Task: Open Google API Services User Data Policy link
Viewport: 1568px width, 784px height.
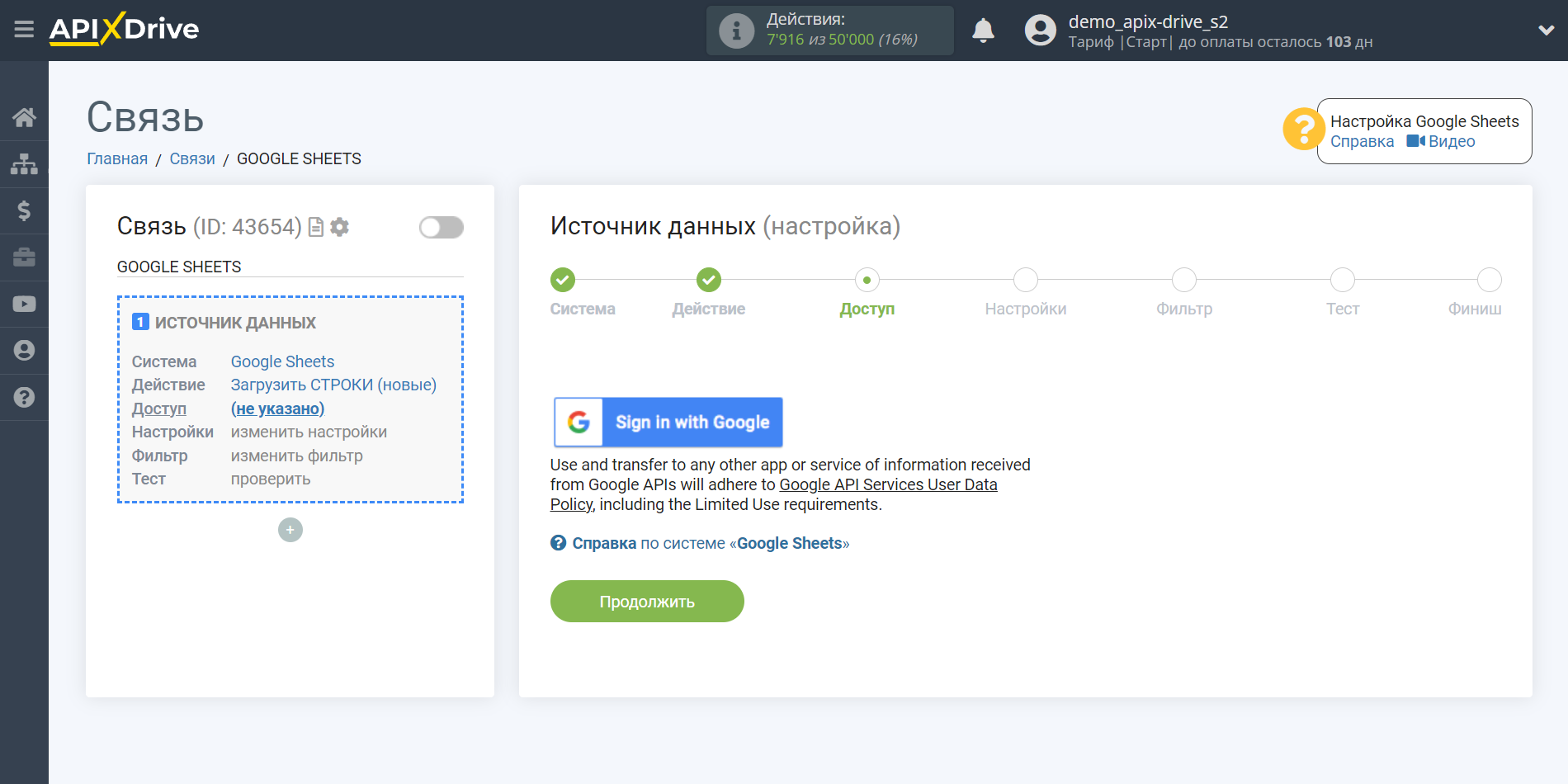Action: tap(888, 484)
